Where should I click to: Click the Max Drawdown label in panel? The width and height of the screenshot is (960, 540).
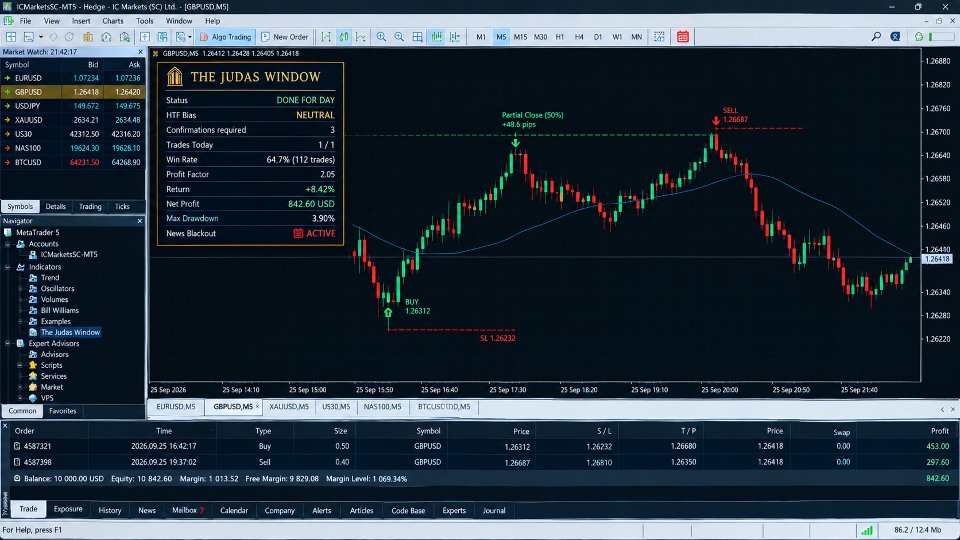[192, 219]
